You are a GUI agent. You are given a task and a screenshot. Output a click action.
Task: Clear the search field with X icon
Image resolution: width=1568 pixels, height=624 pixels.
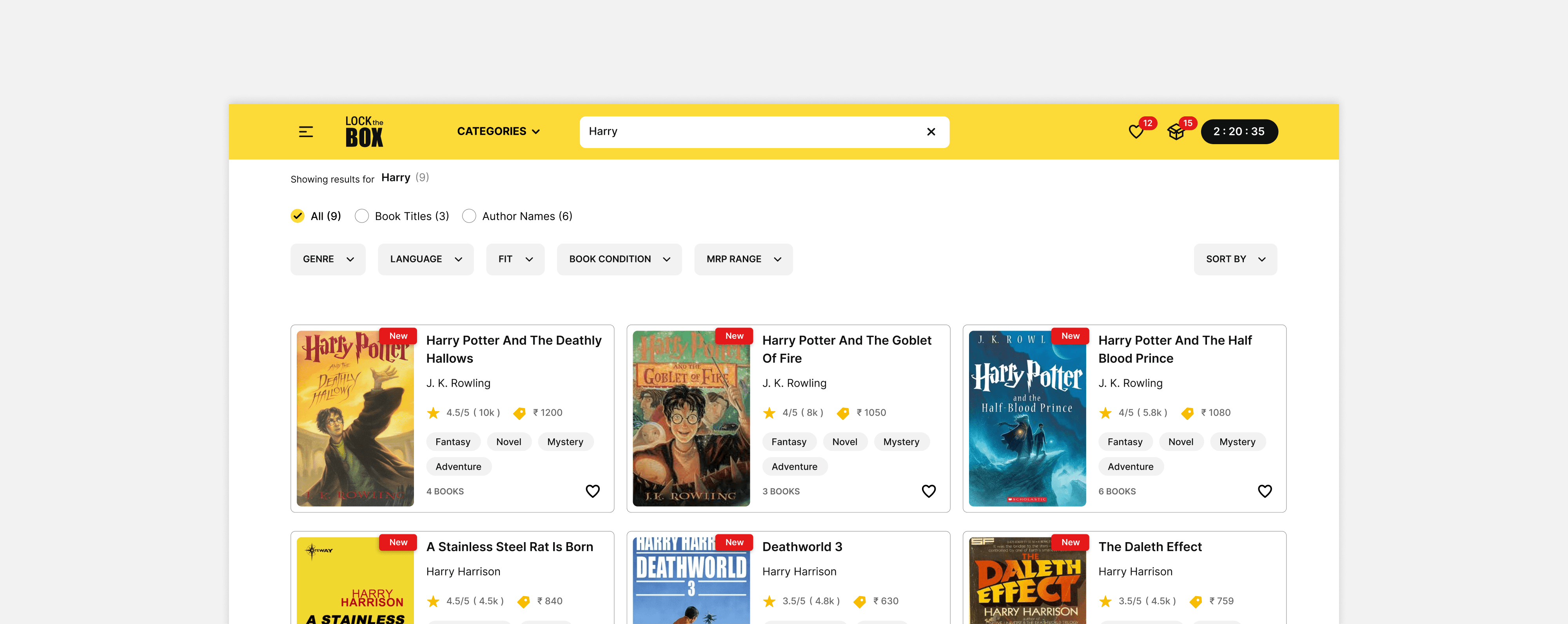pos(931,131)
